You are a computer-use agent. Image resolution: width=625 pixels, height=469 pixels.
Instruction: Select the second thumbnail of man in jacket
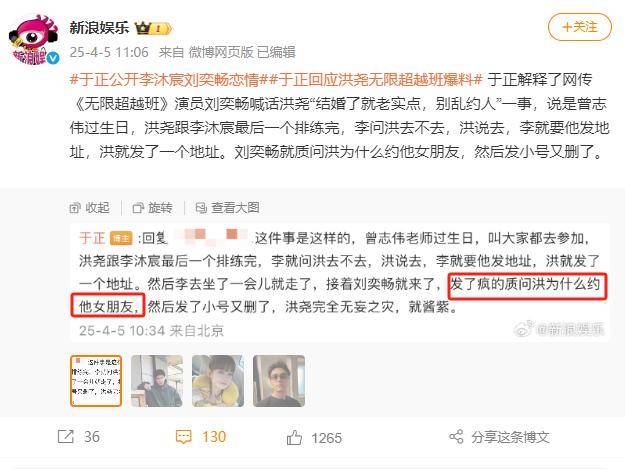click(157, 381)
